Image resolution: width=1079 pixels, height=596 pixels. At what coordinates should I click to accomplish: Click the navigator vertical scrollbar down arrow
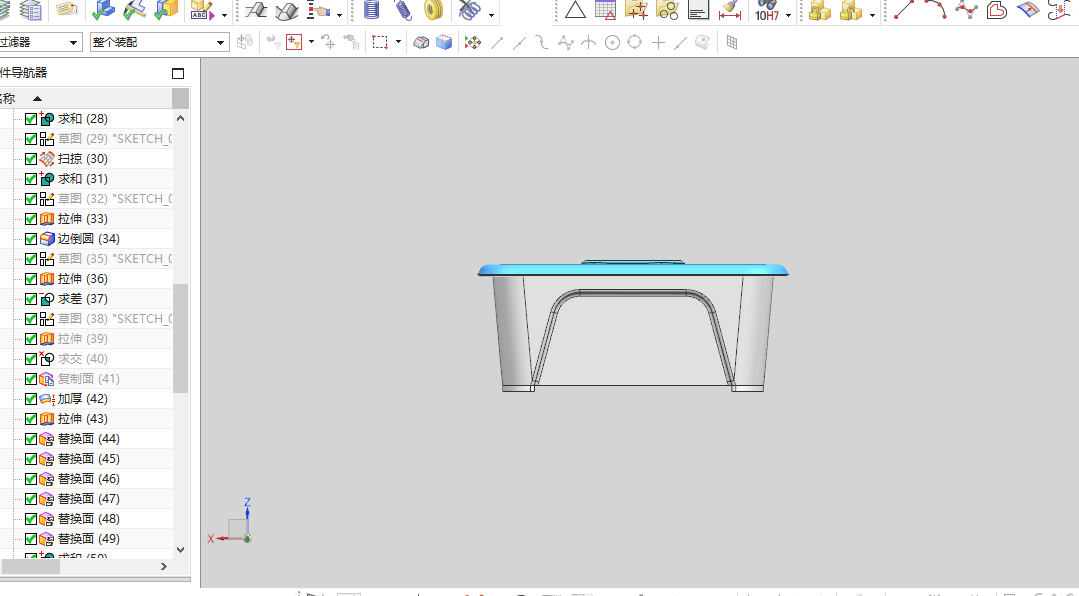pos(180,549)
